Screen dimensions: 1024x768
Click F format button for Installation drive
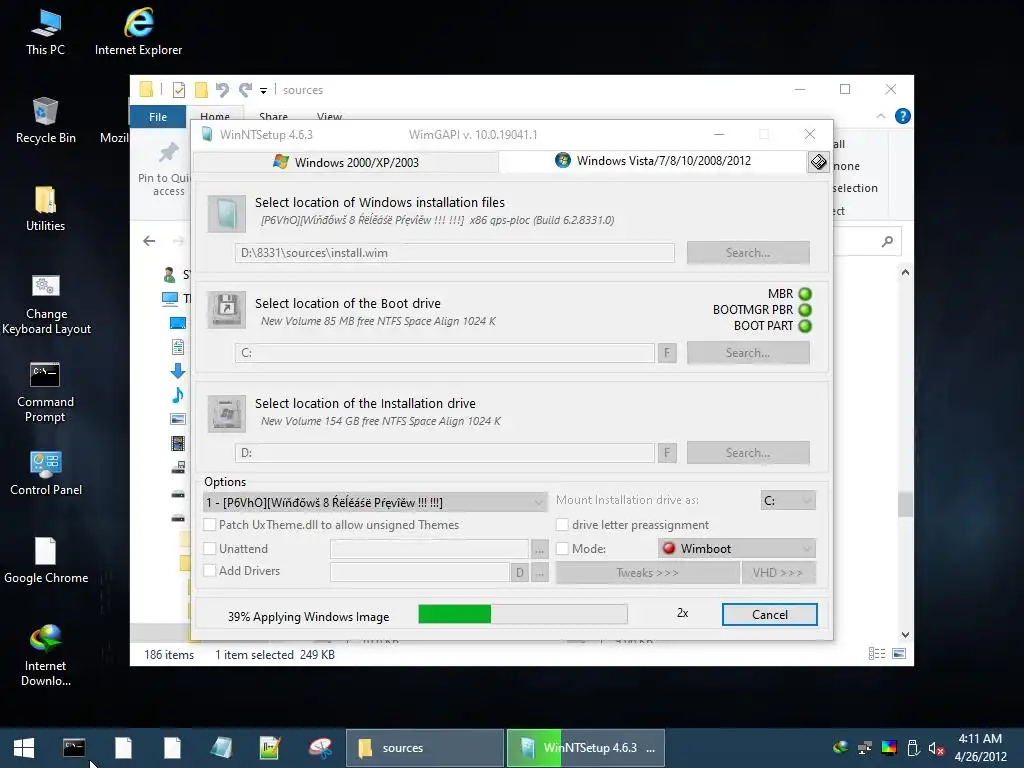667,453
